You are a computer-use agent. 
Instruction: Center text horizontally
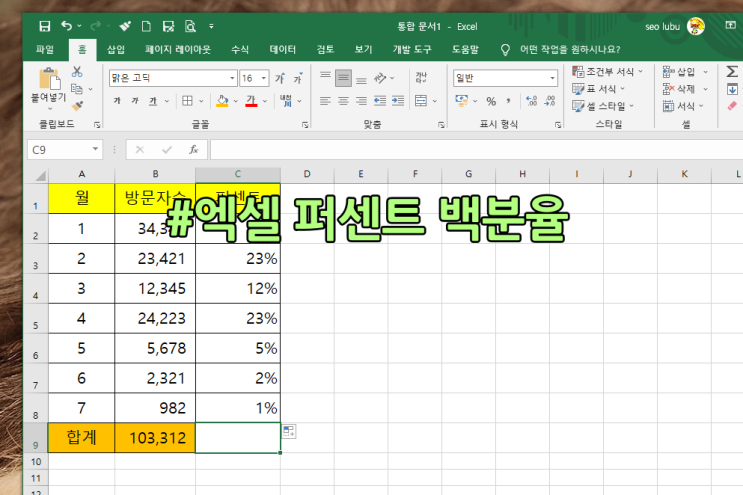coord(343,101)
